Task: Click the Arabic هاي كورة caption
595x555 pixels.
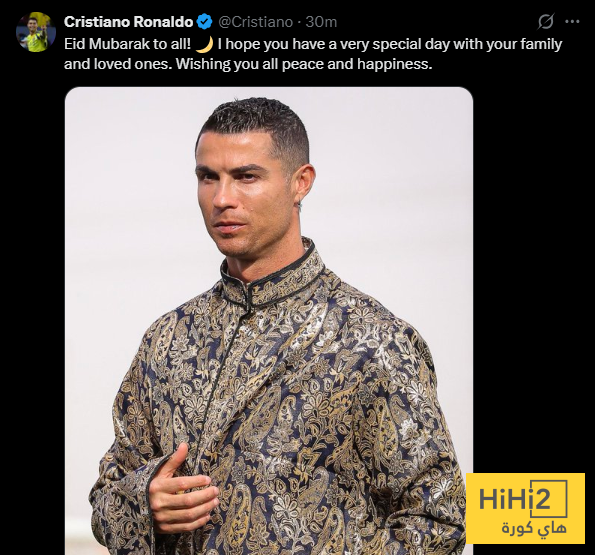Action: (534, 528)
